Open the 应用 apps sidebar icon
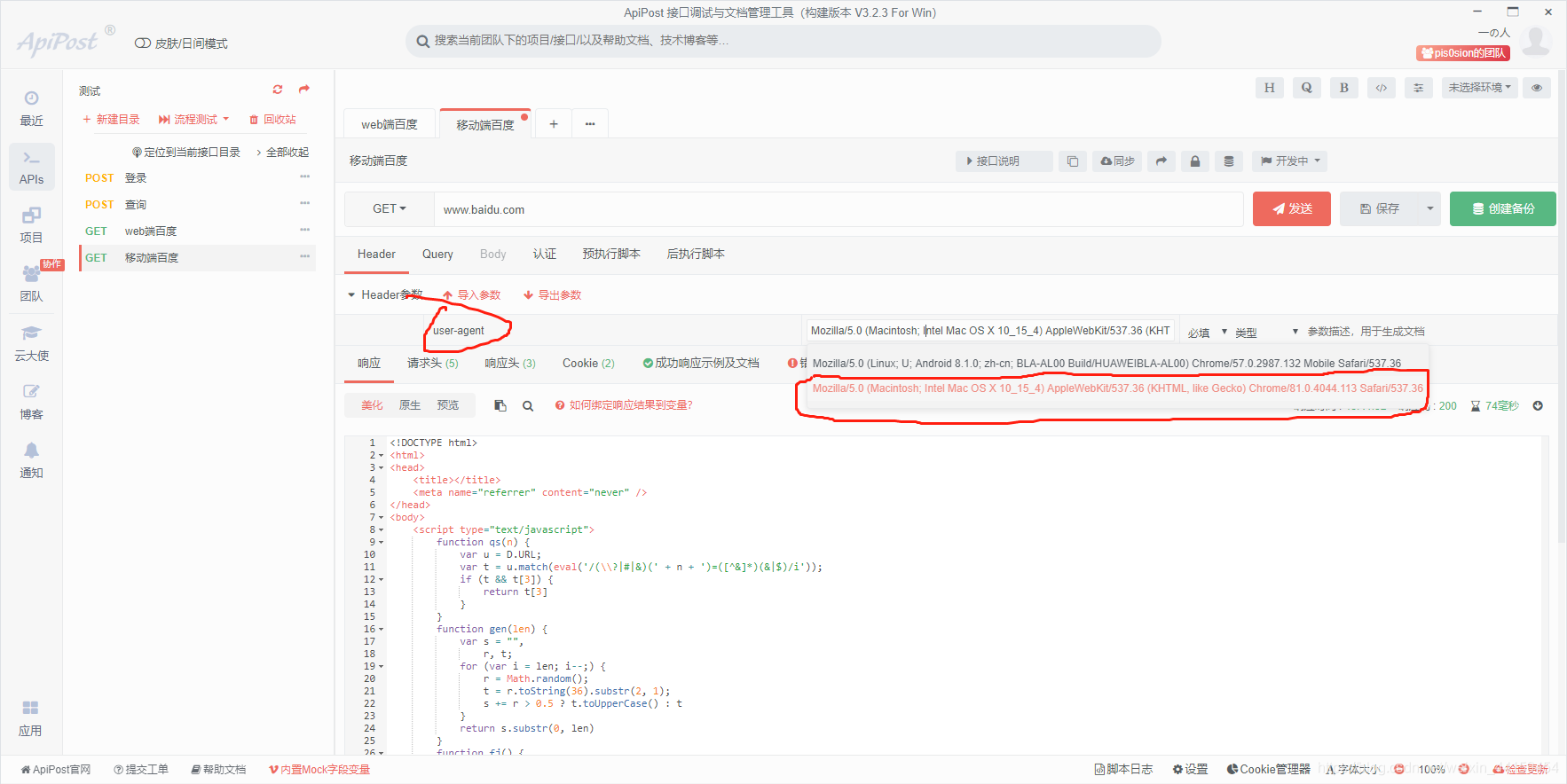The height and width of the screenshot is (784, 1567). pos(31,718)
